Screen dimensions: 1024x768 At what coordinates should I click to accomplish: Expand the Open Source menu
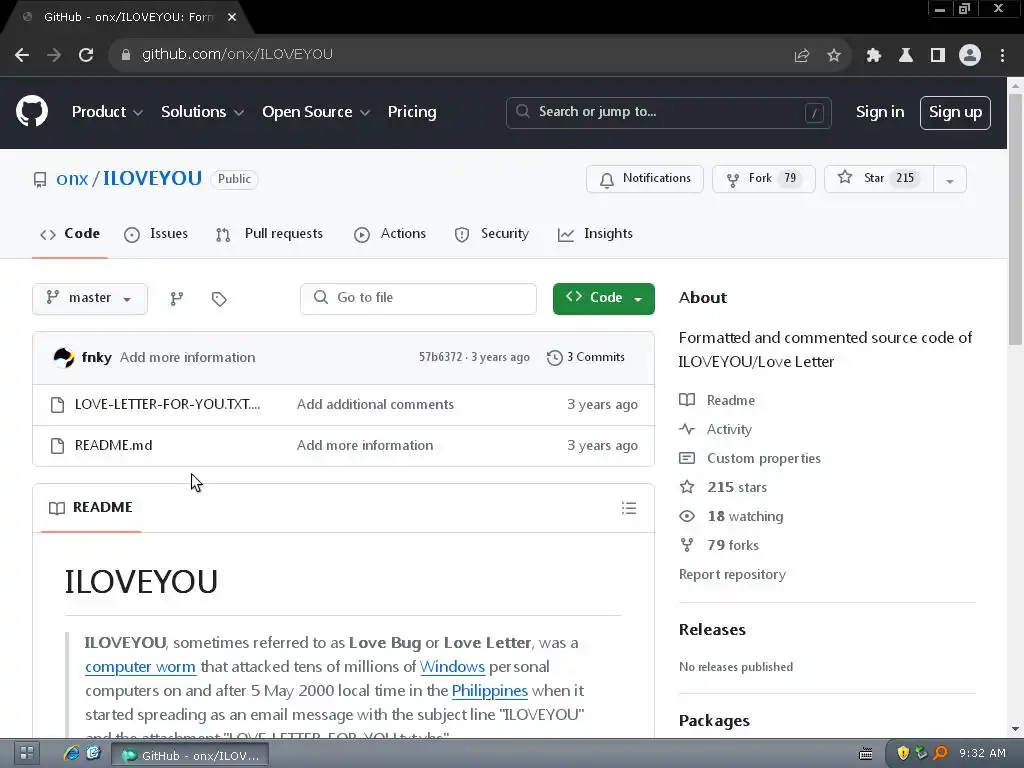click(316, 112)
